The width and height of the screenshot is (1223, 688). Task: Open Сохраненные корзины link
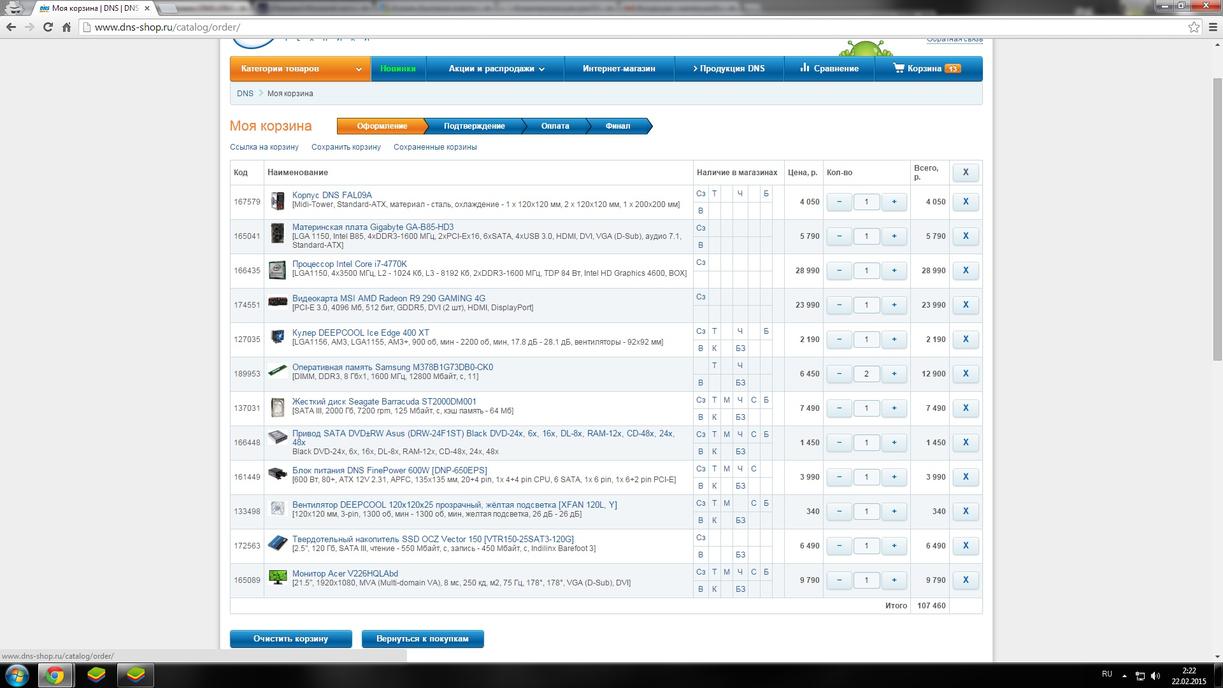pos(435,147)
